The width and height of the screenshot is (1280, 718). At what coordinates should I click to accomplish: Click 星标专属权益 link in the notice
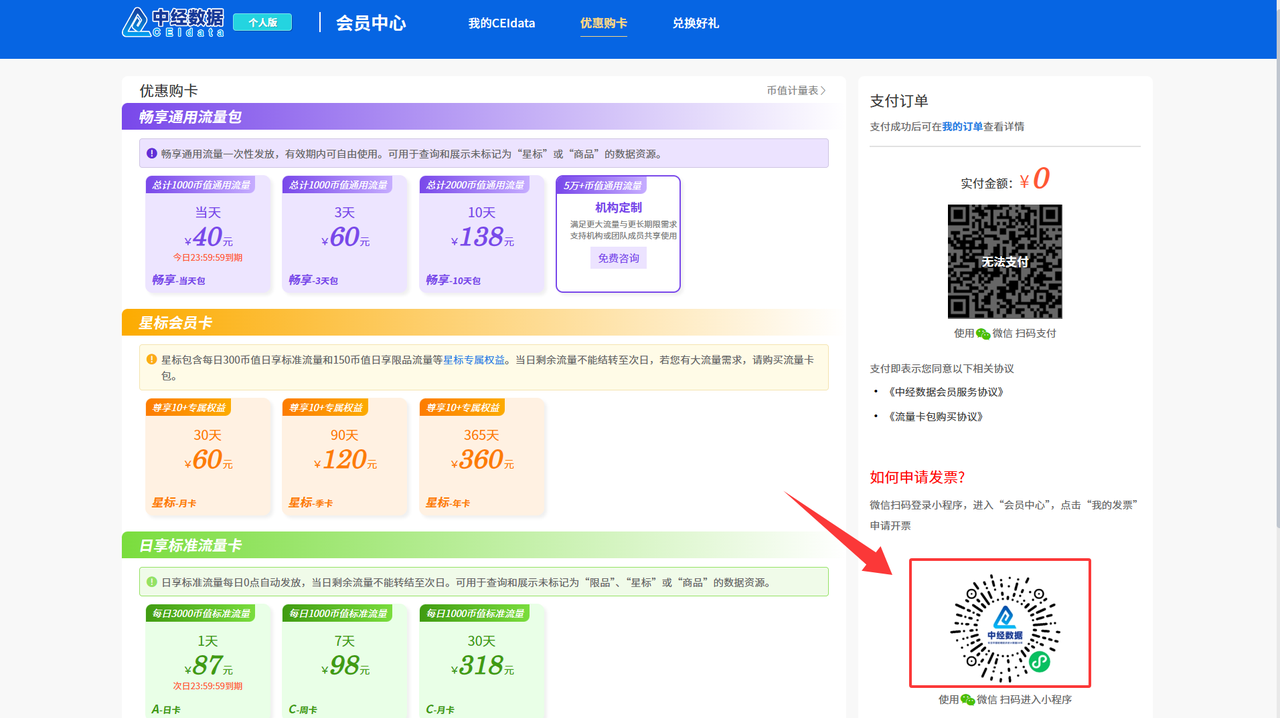point(475,360)
